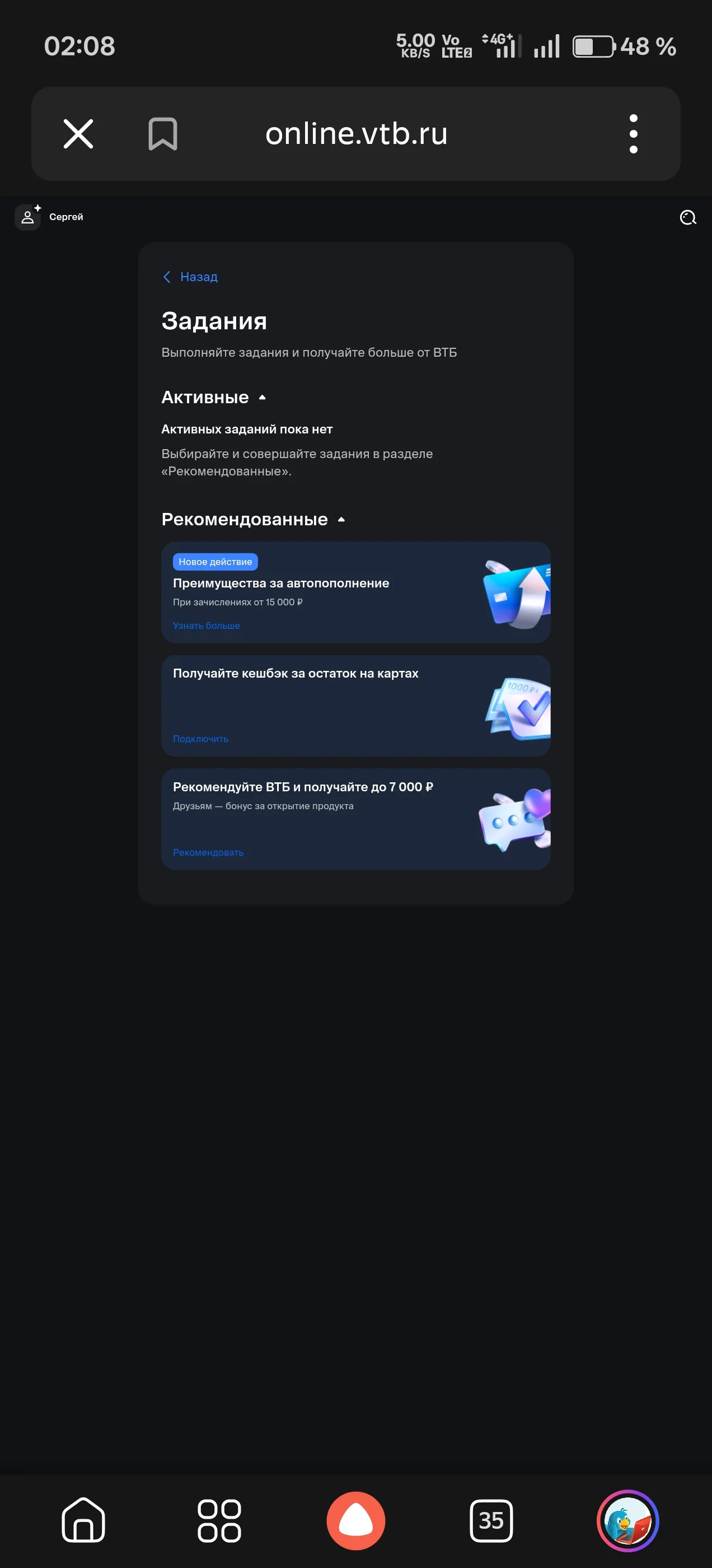Image resolution: width=712 pixels, height=1568 pixels.
Task: Collapse the Активные section
Action: point(263,398)
